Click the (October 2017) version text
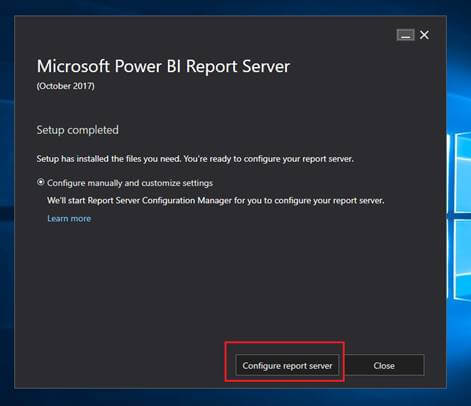This screenshot has height=406, width=471. (65, 86)
